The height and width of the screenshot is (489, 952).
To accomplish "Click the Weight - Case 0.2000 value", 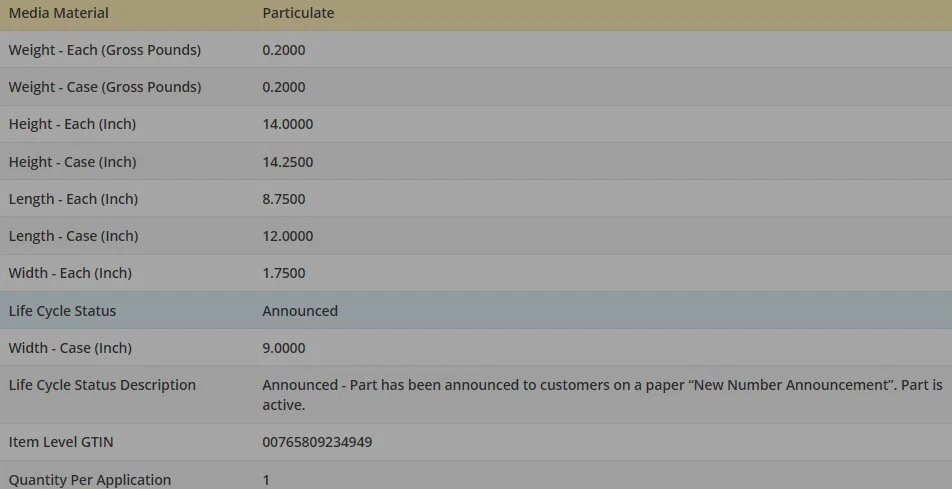I will pyautogui.click(x=284, y=87).
